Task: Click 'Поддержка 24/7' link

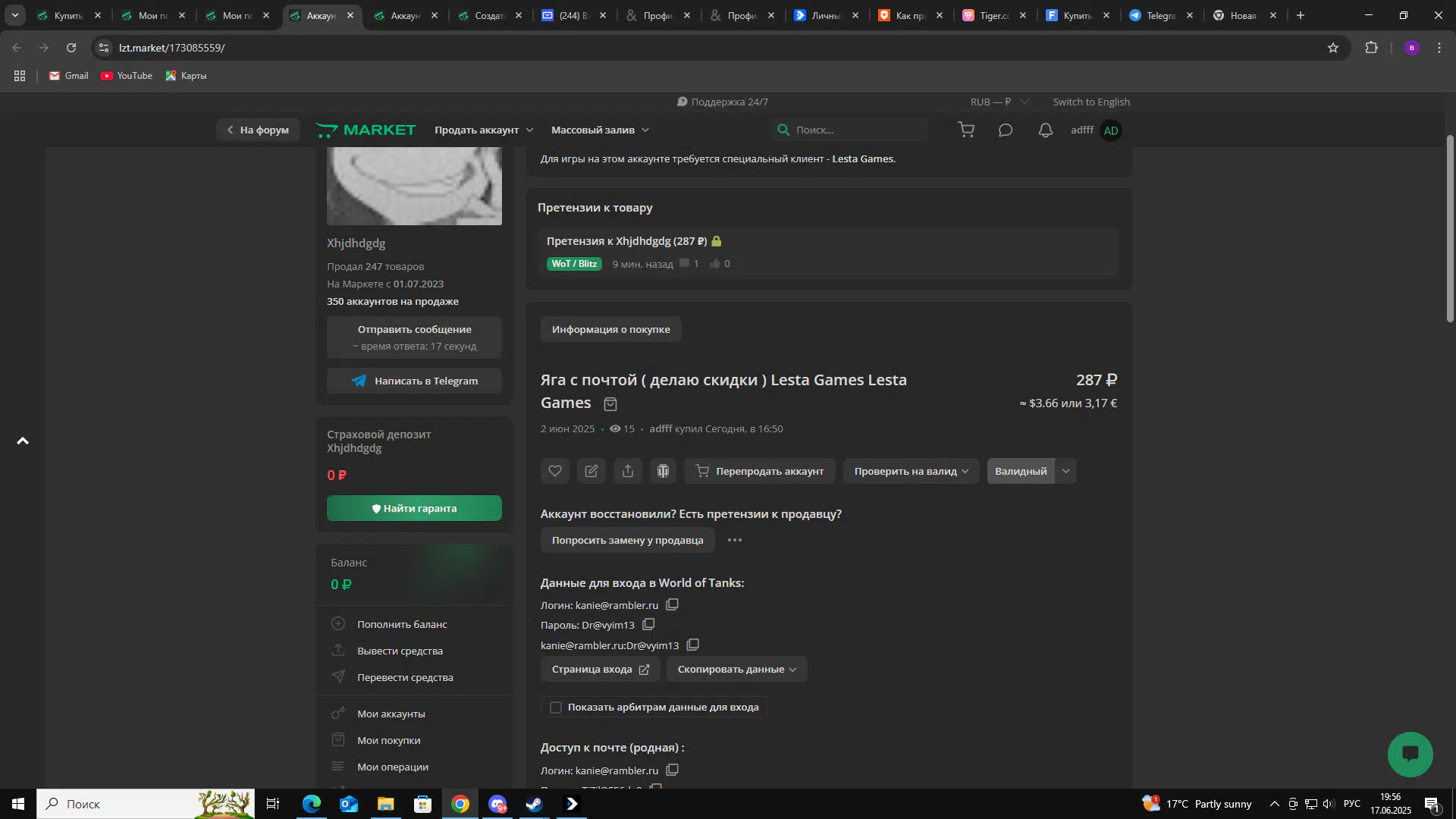Action: click(722, 102)
